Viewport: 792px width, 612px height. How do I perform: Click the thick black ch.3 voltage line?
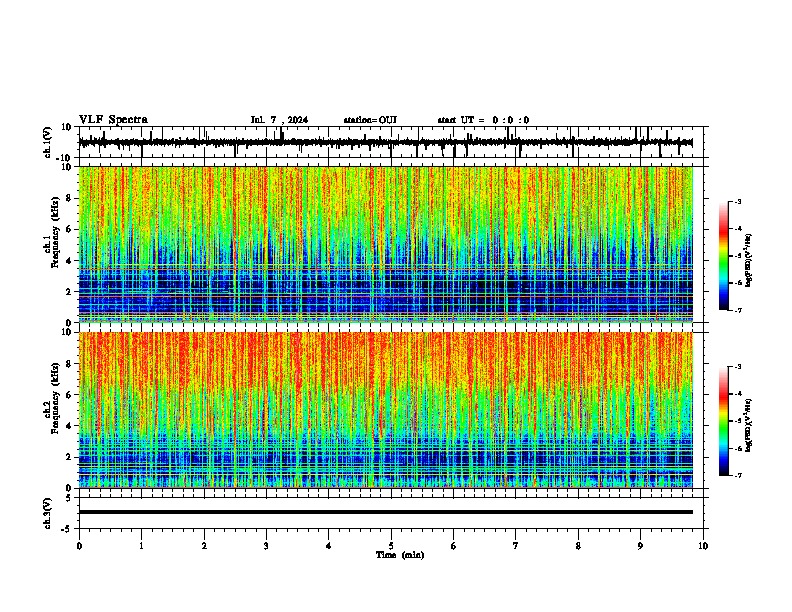(385, 512)
